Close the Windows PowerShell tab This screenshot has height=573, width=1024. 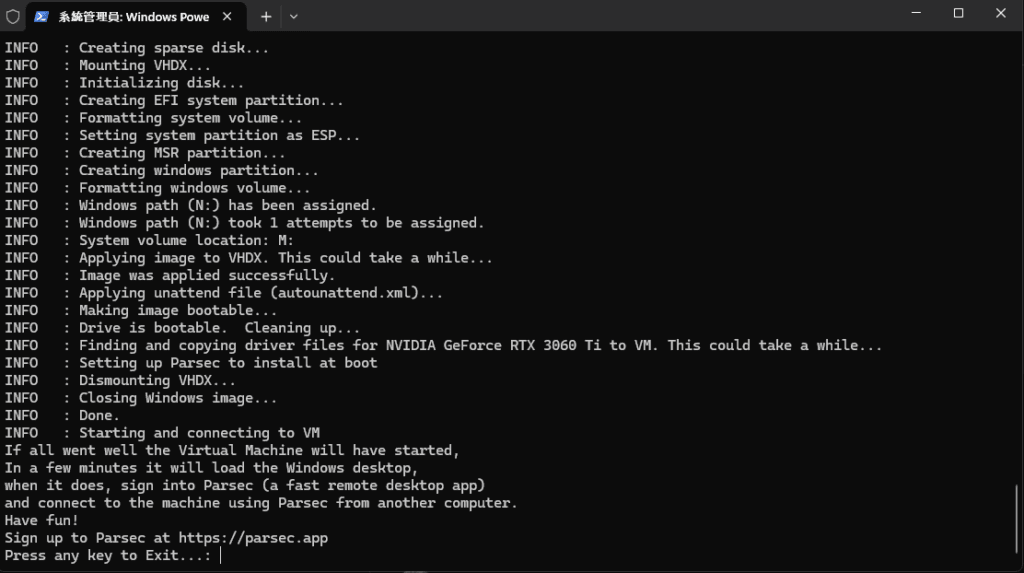[x=228, y=17]
